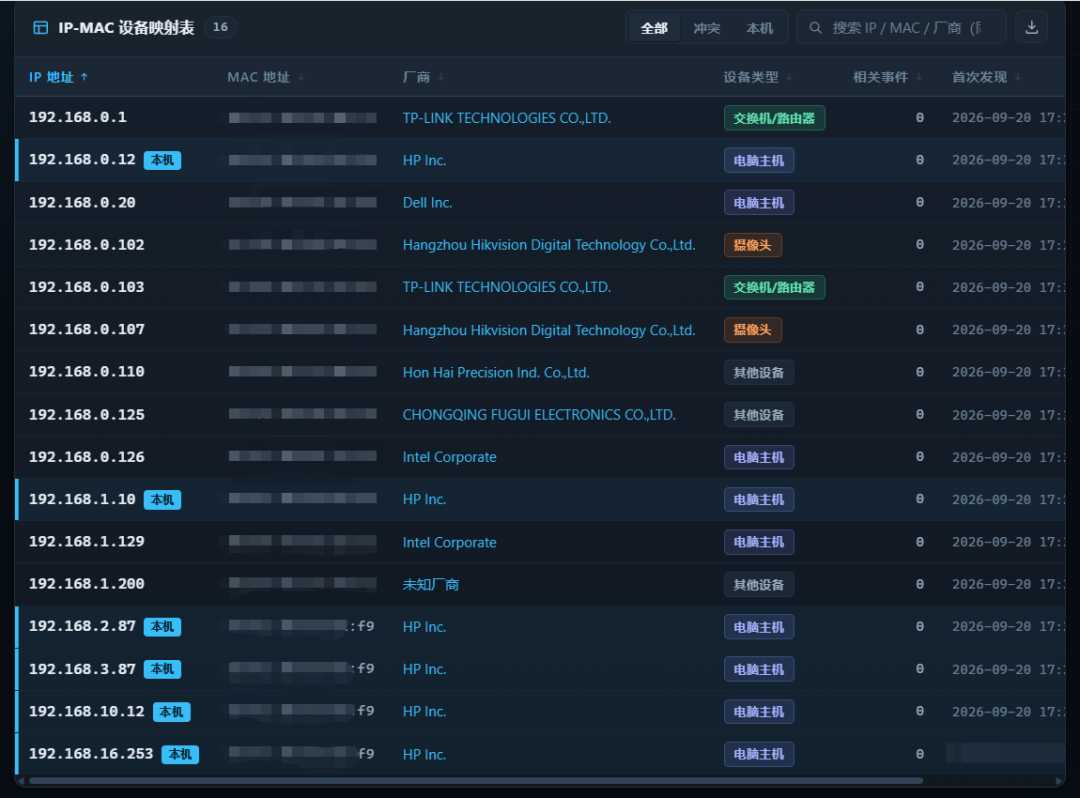This screenshot has width=1080, height=798.
Task: Click IP-MAC 设备映射表 title
Action: tap(126, 28)
